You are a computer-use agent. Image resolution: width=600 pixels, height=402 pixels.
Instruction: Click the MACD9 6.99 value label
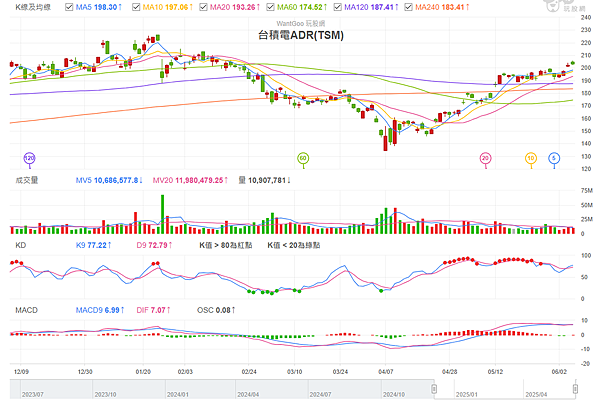(x=100, y=310)
